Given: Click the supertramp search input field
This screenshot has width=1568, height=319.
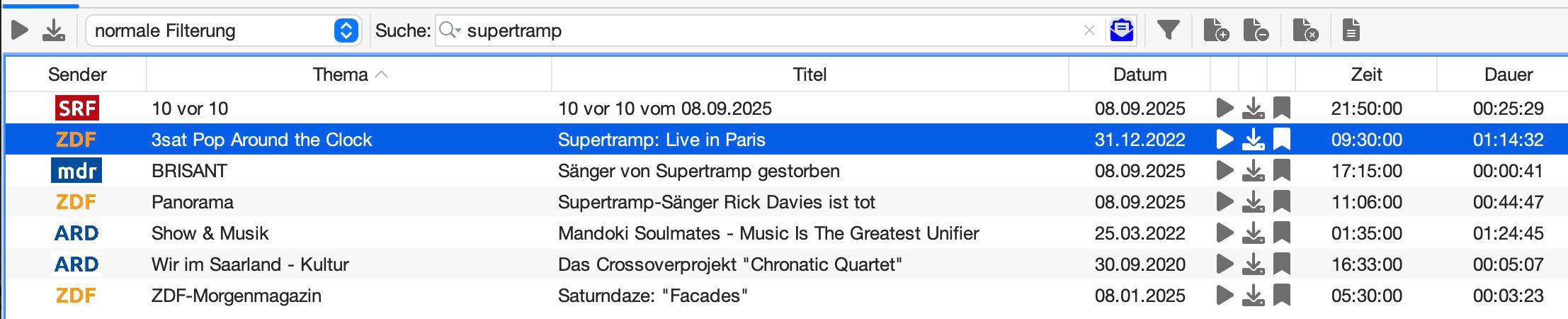Looking at the screenshot, I should click(771, 30).
